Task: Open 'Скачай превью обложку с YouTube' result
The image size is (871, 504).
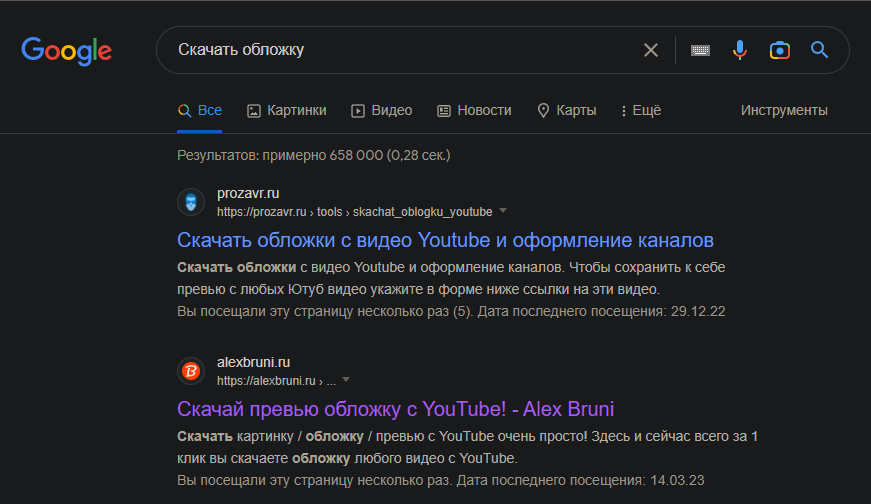Action: 396,409
